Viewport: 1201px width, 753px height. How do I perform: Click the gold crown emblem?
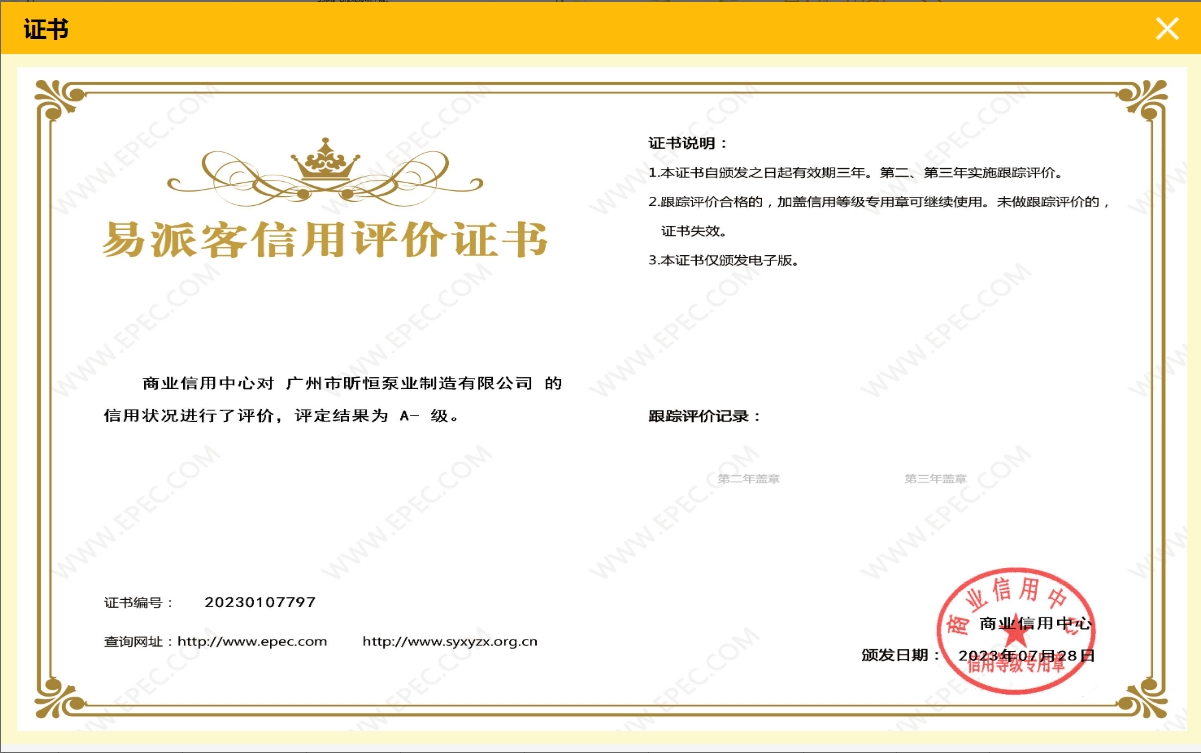324,160
